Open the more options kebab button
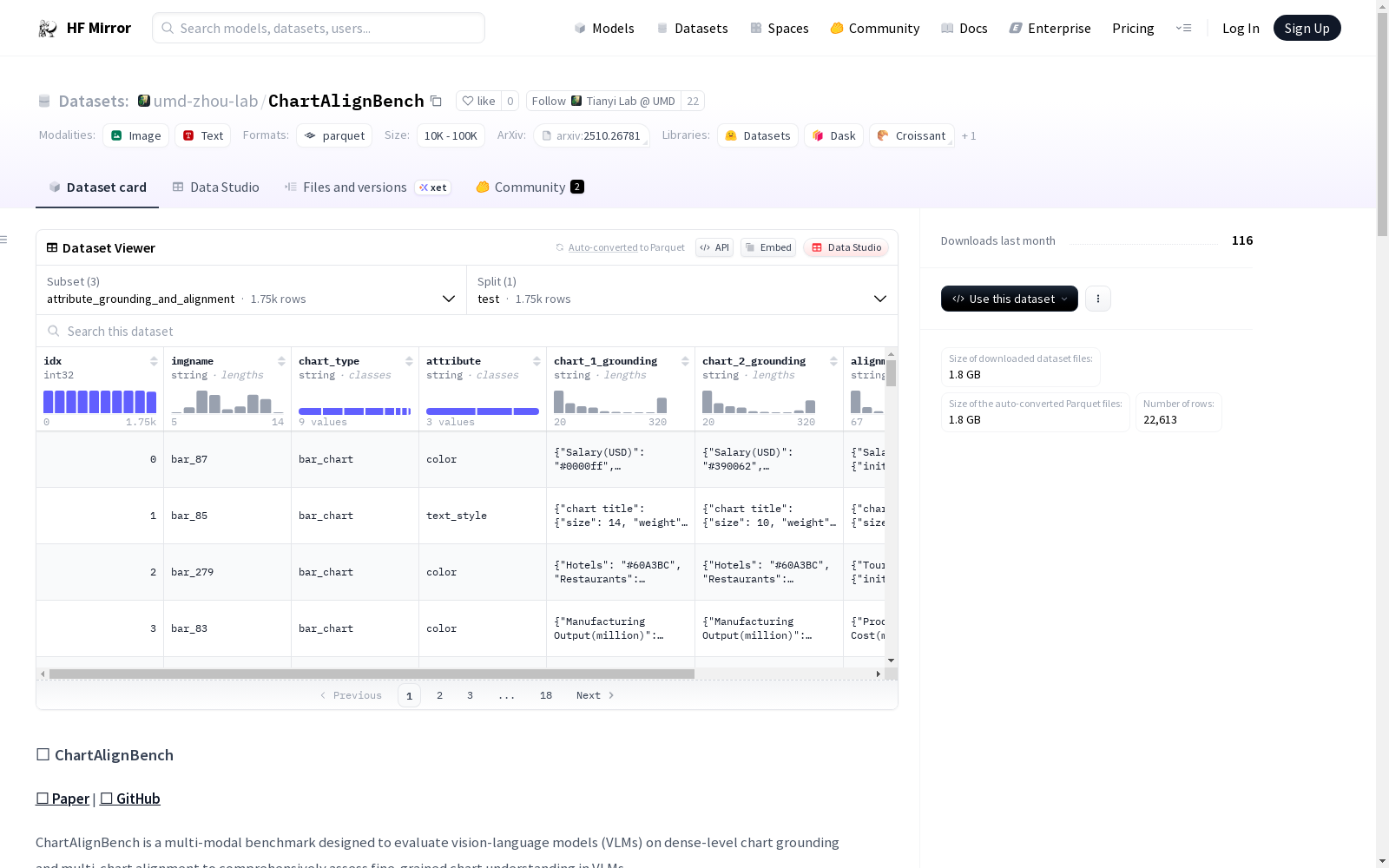This screenshot has width=1389, height=868. click(x=1098, y=299)
